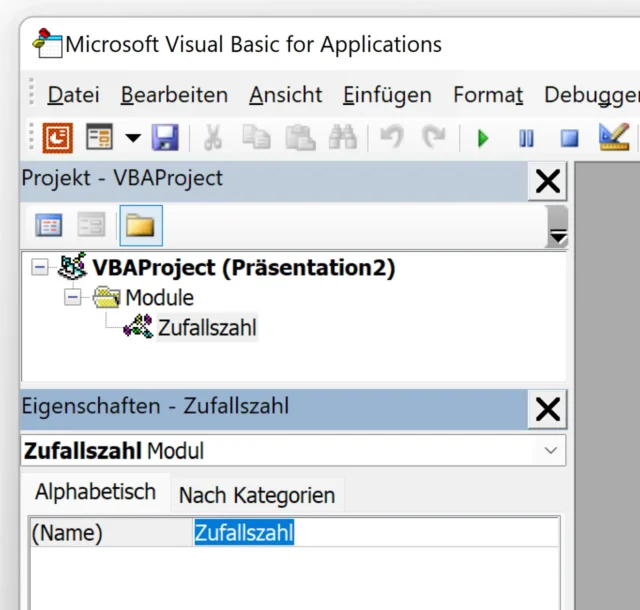This screenshot has width=640, height=610.
Task: Toggle Design Mode icon in toolbar
Action: click(x=613, y=137)
